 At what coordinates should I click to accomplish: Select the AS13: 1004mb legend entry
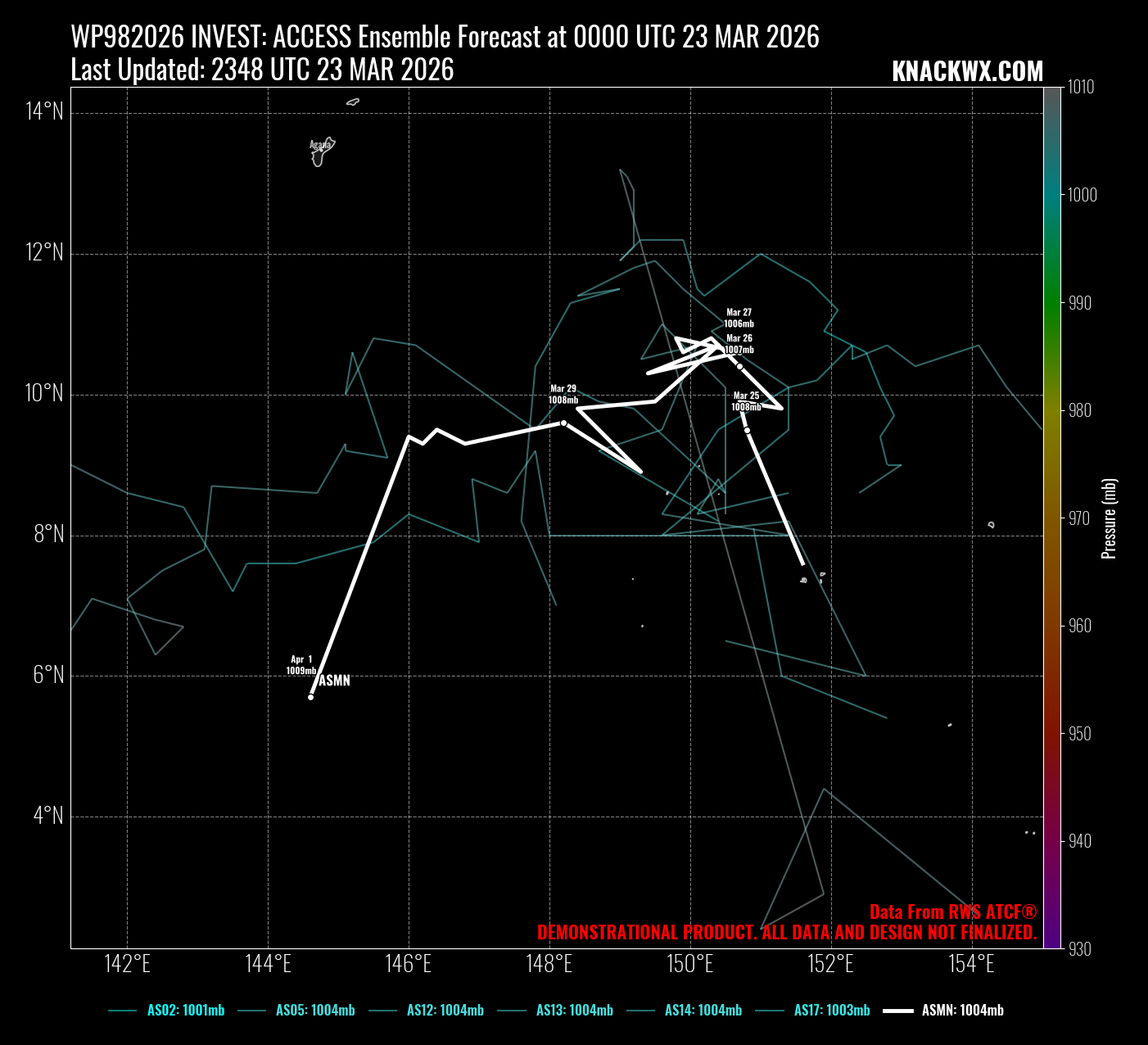tap(574, 1011)
